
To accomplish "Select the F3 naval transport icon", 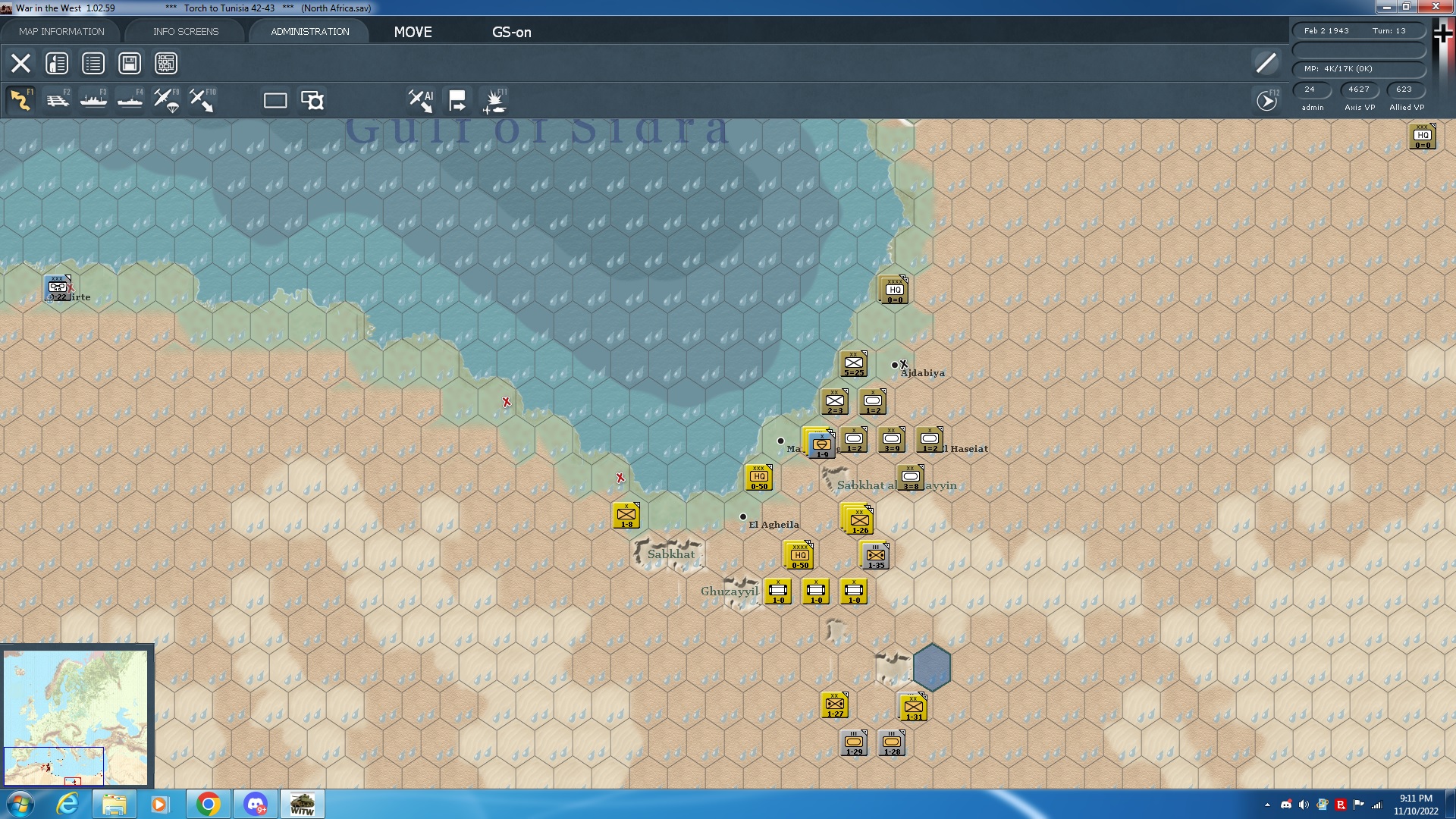I will pos(93,100).
